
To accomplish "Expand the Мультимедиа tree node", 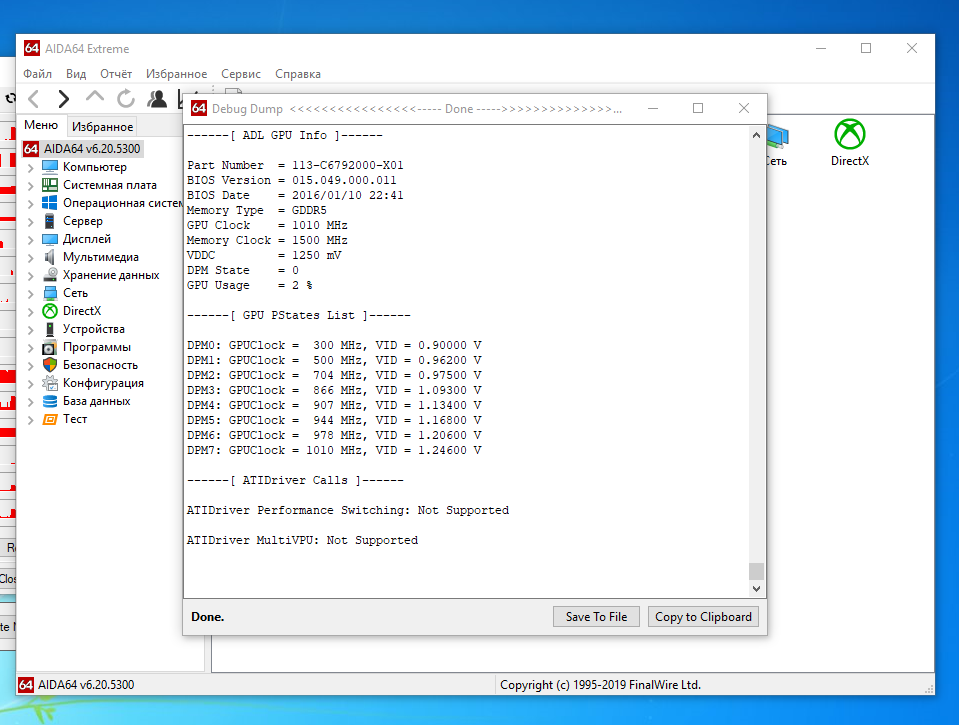I will 31,258.
